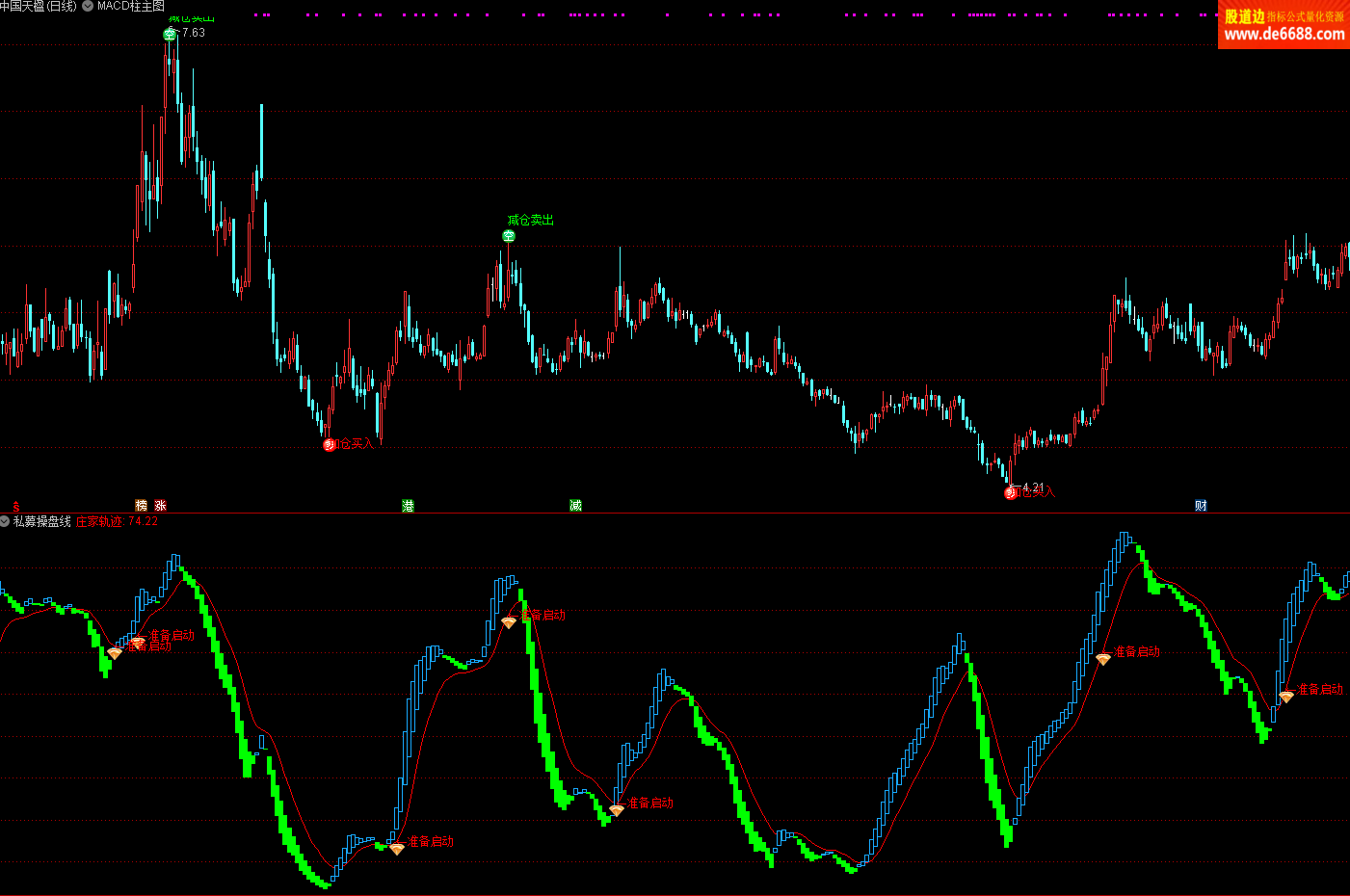Click the red S marker at bottom left
Image resolution: width=1350 pixels, height=896 pixels.
pos(15,506)
